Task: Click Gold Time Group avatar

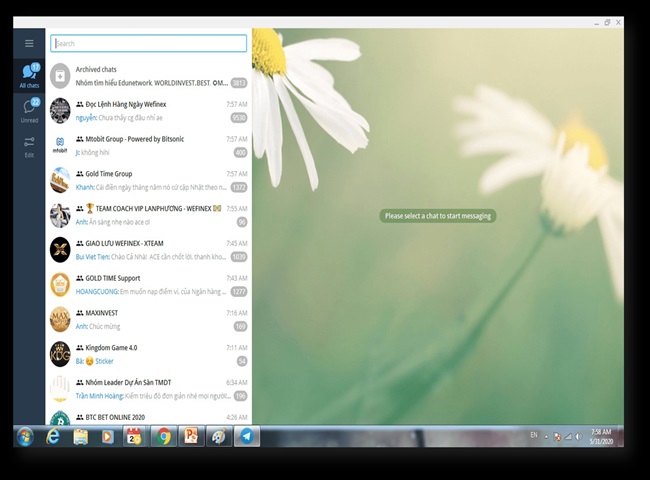Action: [x=60, y=180]
